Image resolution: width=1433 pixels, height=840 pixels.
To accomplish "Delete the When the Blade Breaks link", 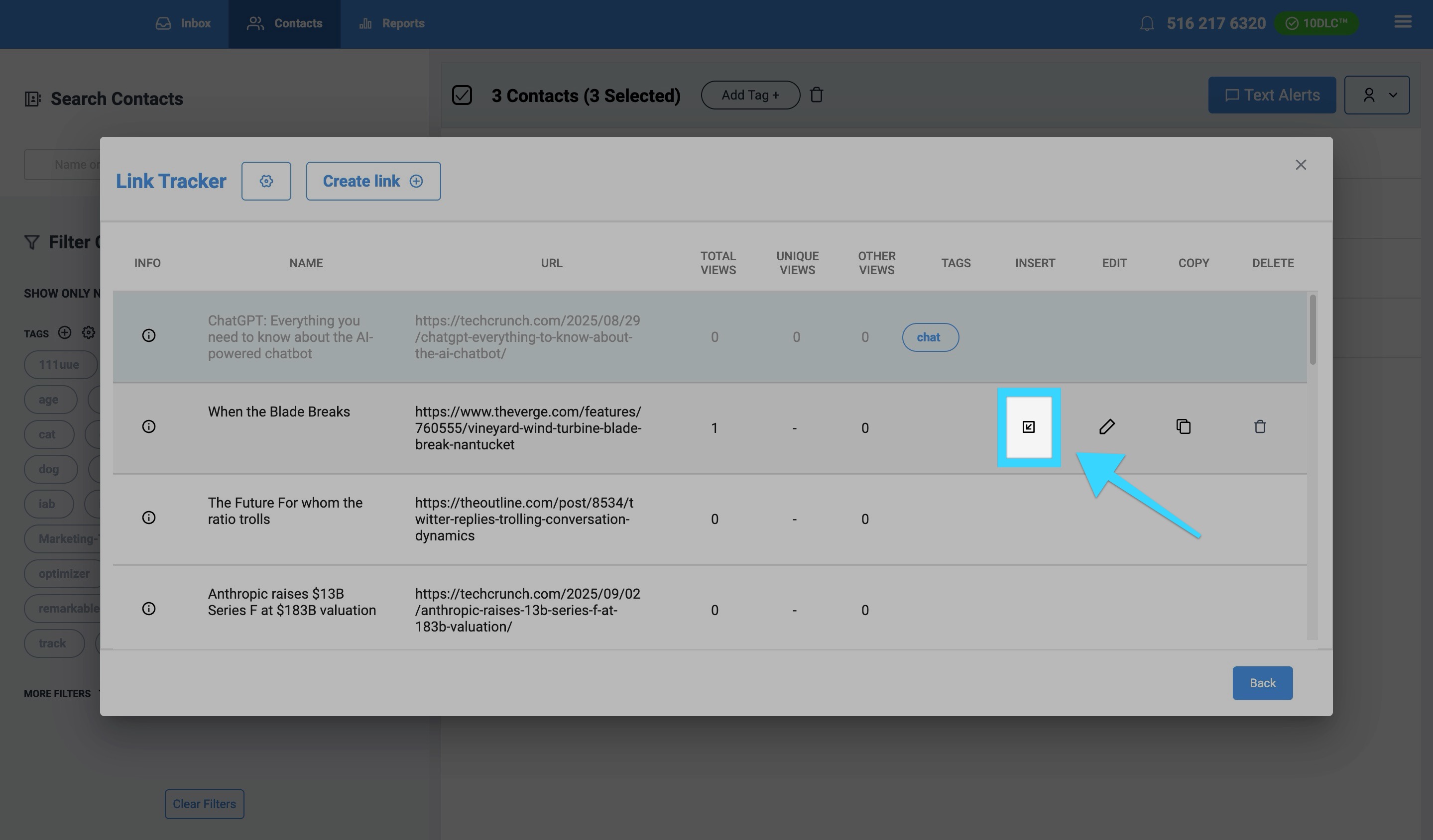I will [1260, 426].
